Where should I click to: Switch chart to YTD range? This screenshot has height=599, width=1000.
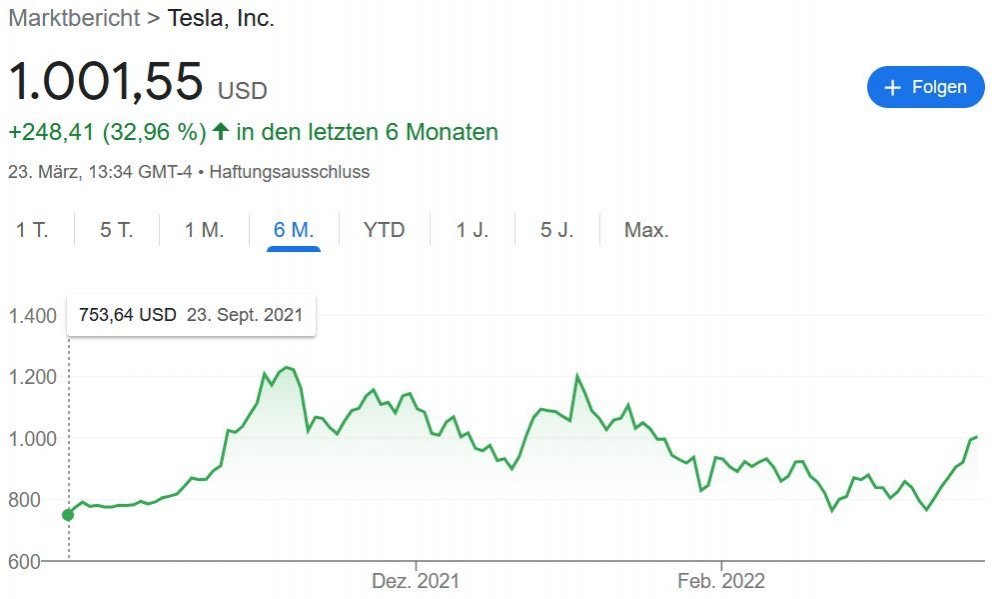384,230
